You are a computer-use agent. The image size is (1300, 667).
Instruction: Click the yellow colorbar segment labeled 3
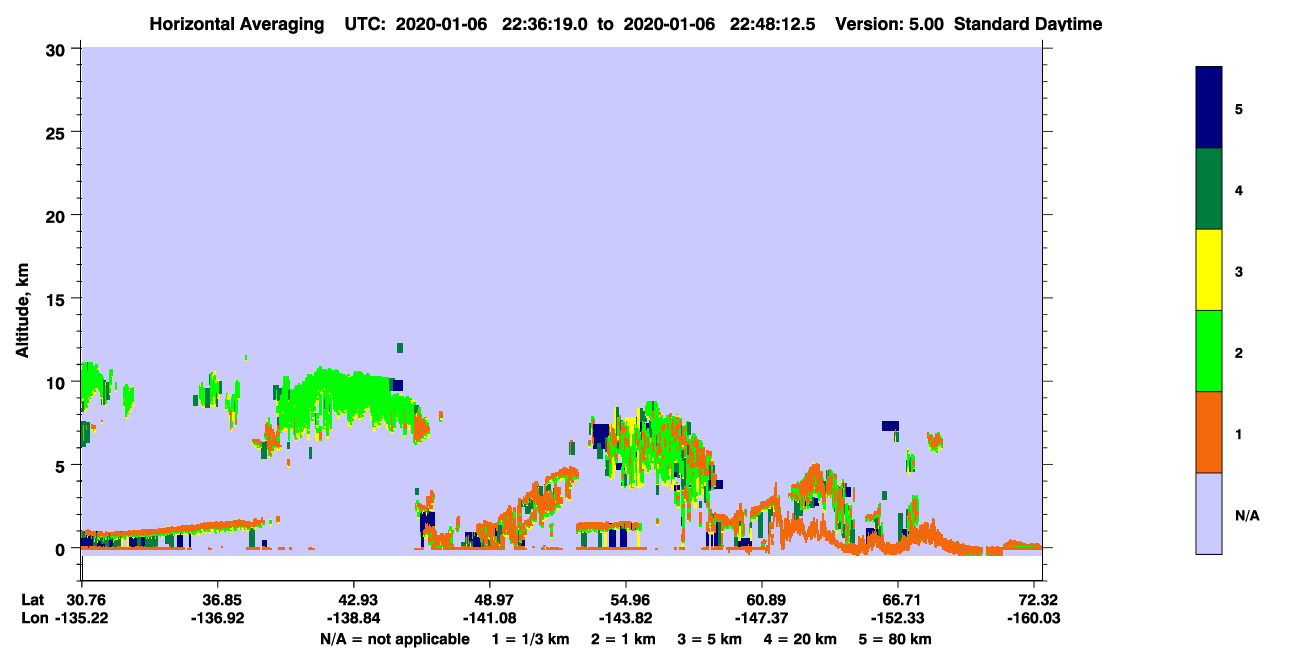click(x=1209, y=270)
